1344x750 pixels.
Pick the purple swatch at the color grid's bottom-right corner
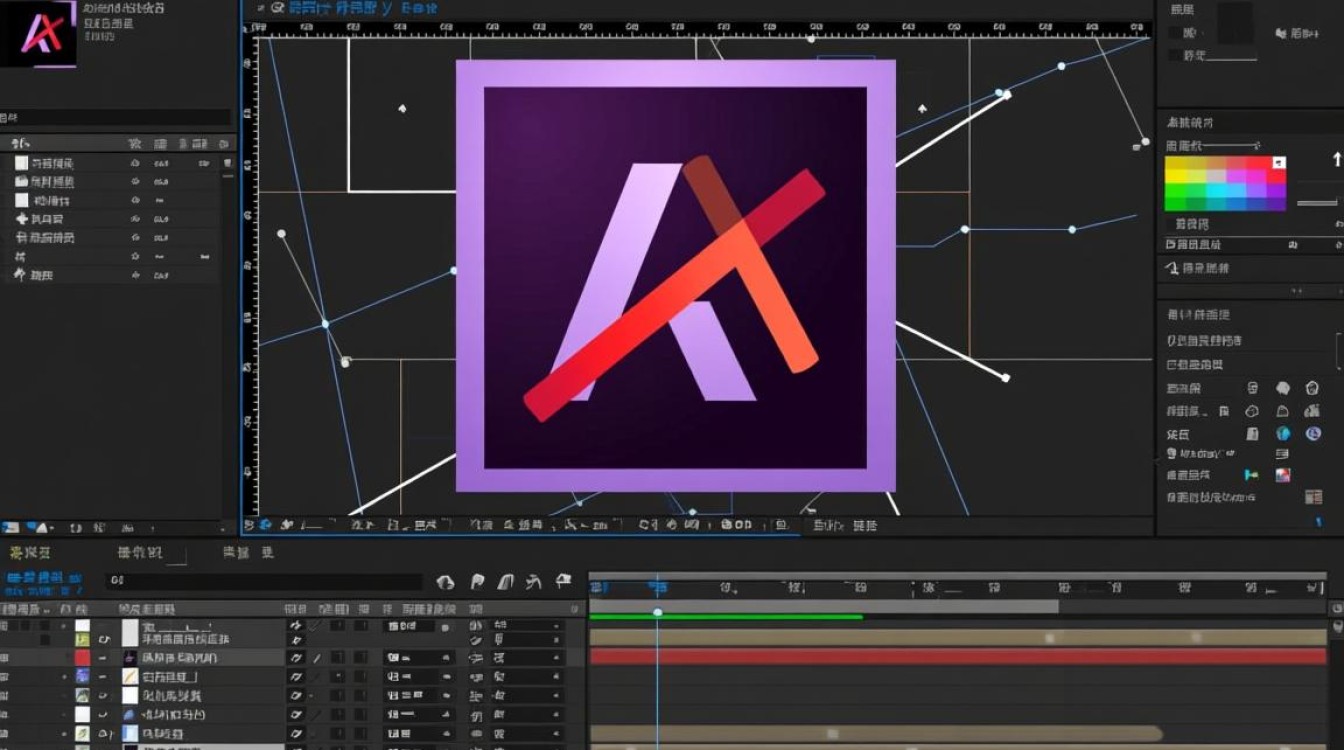(x=1276, y=204)
